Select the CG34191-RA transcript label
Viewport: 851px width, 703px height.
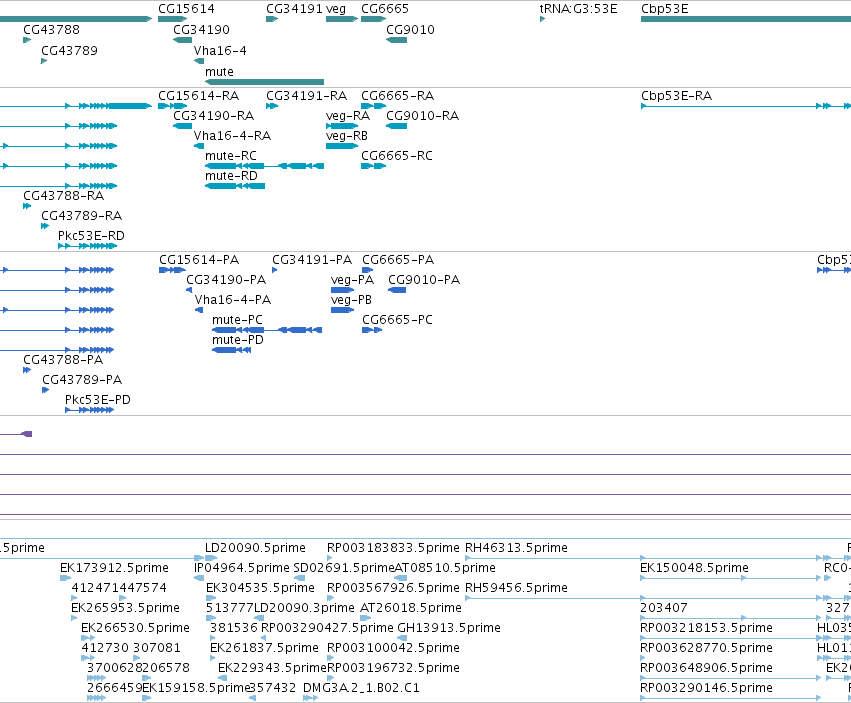pos(307,96)
